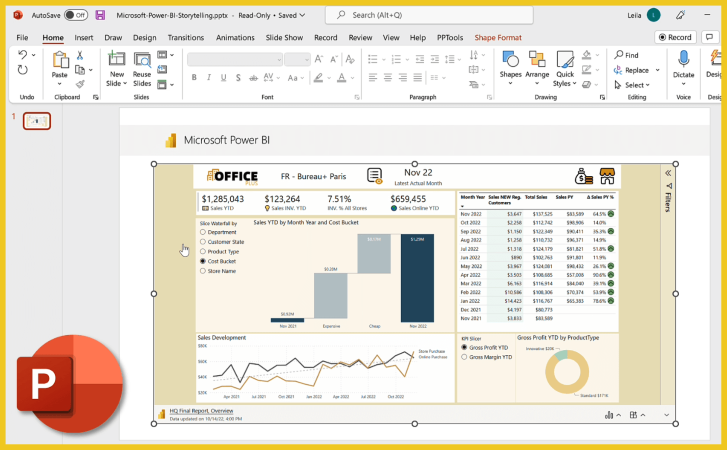727x450 pixels.
Task: Select the Department radio button
Action: pyautogui.click(x=203, y=232)
